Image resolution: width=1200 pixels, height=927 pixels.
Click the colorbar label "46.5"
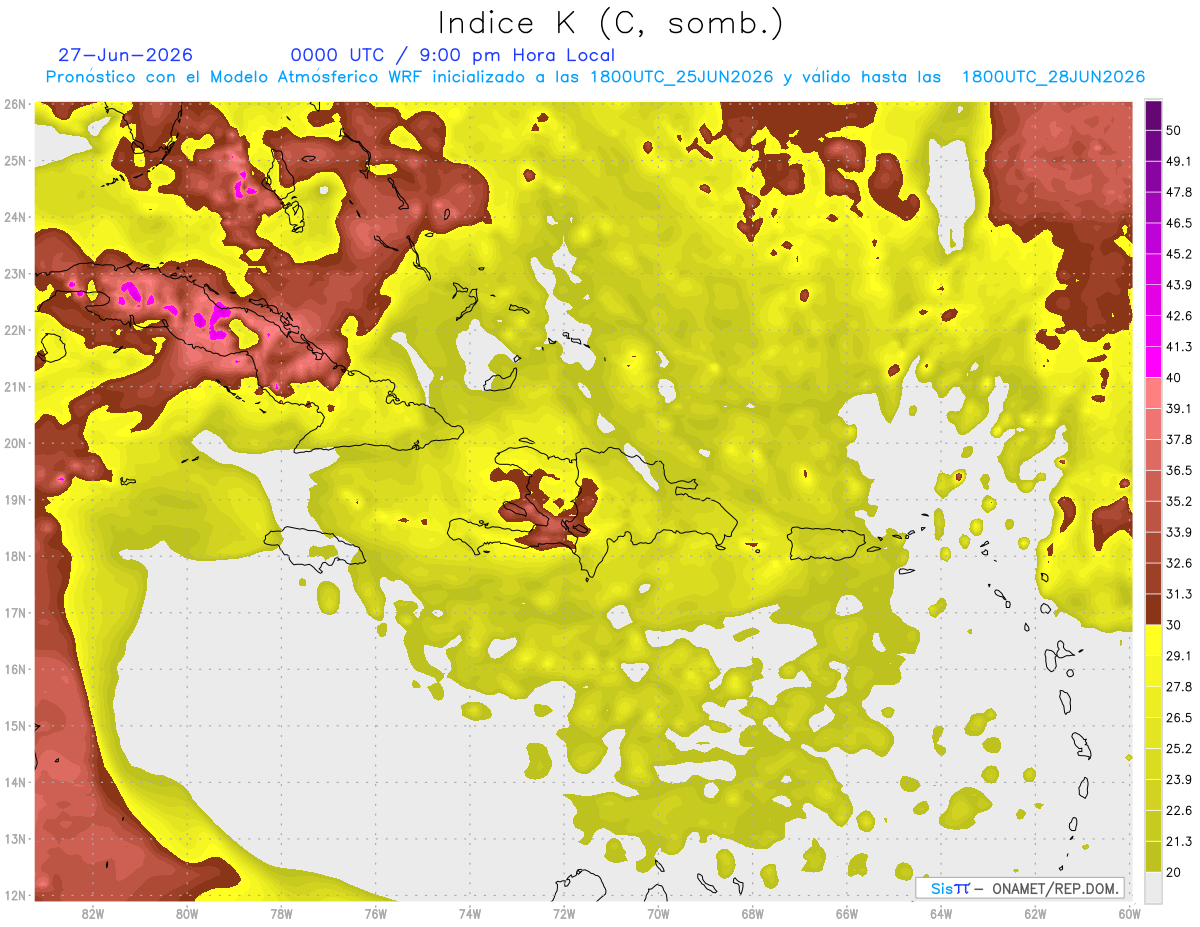pos(1179,223)
